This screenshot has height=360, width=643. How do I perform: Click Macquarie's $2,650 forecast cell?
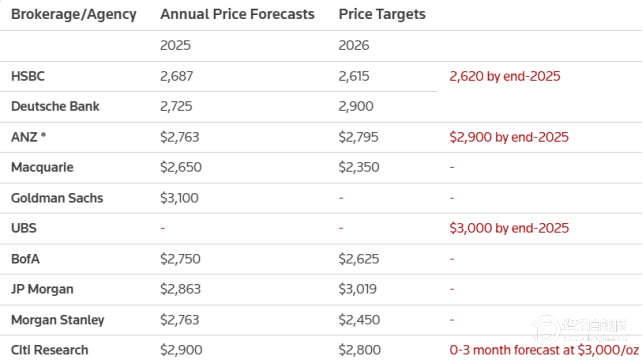[x=181, y=167]
